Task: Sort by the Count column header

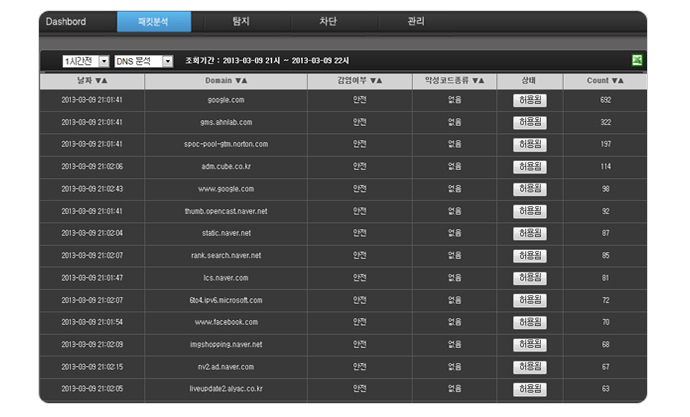Action: (605, 81)
